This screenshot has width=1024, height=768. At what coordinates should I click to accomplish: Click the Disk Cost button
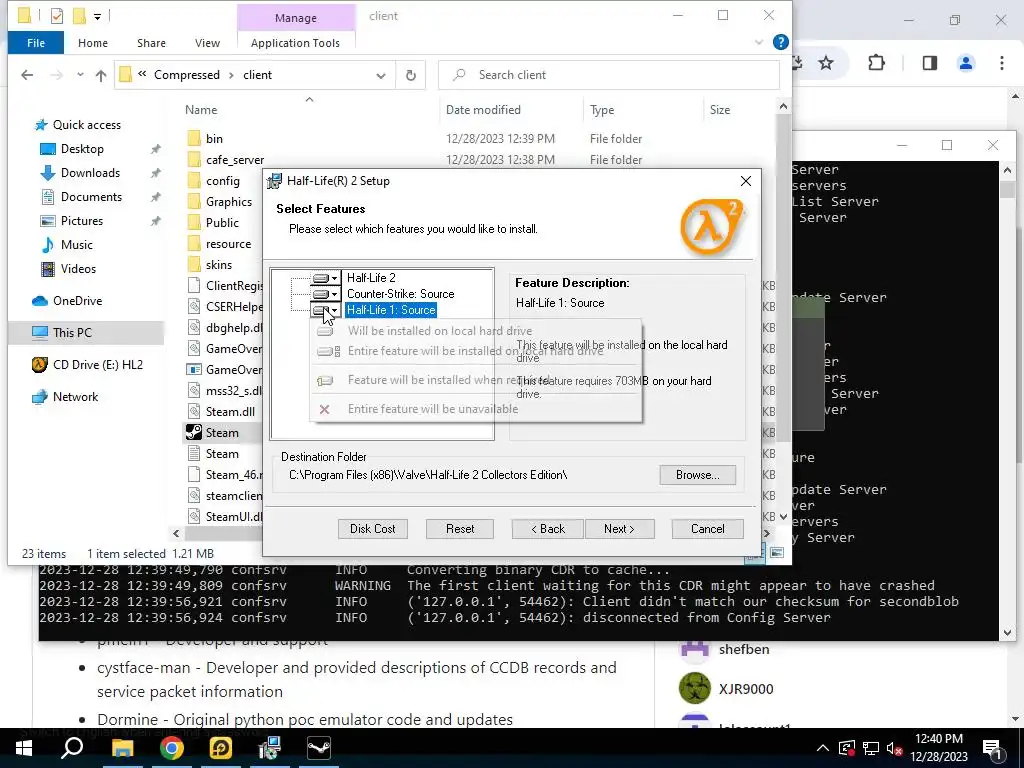tap(372, 529)
